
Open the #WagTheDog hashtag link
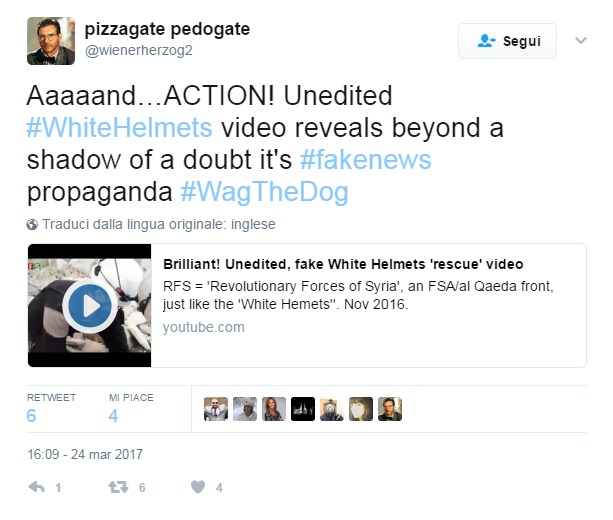click(x=264, y=192)
